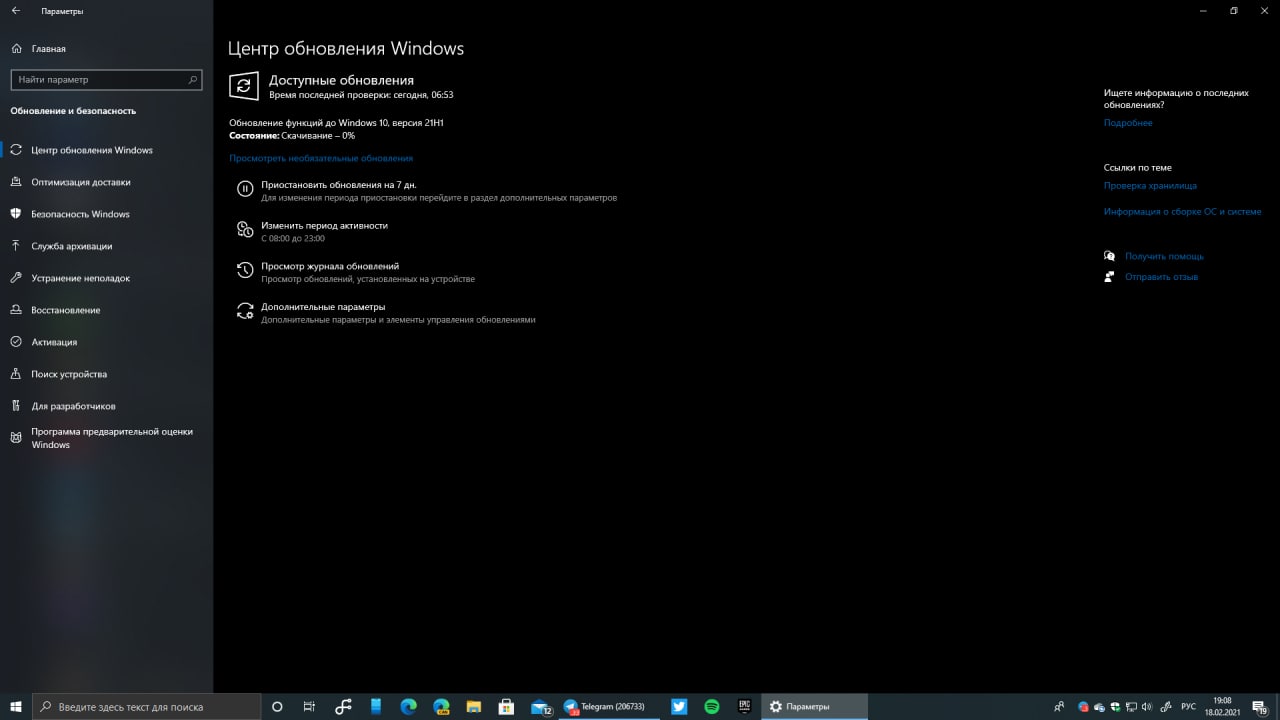The width and height of the screenshot is (1280, 720).
Task: Open Восстановление section
Action: coord(65,310)
